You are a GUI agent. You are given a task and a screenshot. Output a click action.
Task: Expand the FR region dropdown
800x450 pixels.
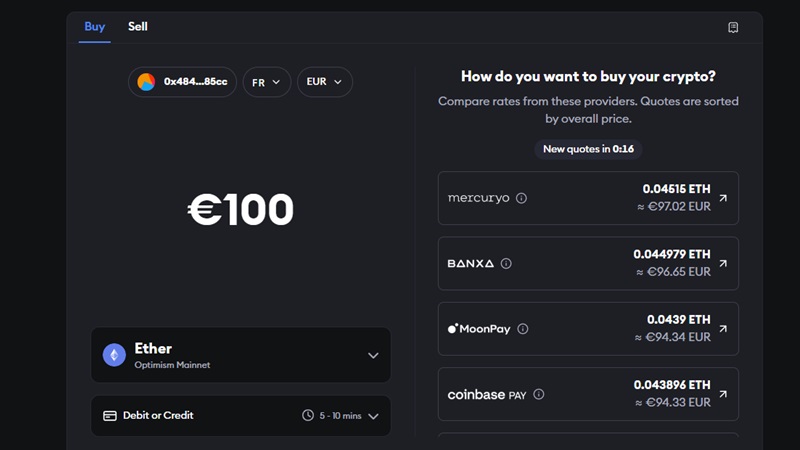266,82
